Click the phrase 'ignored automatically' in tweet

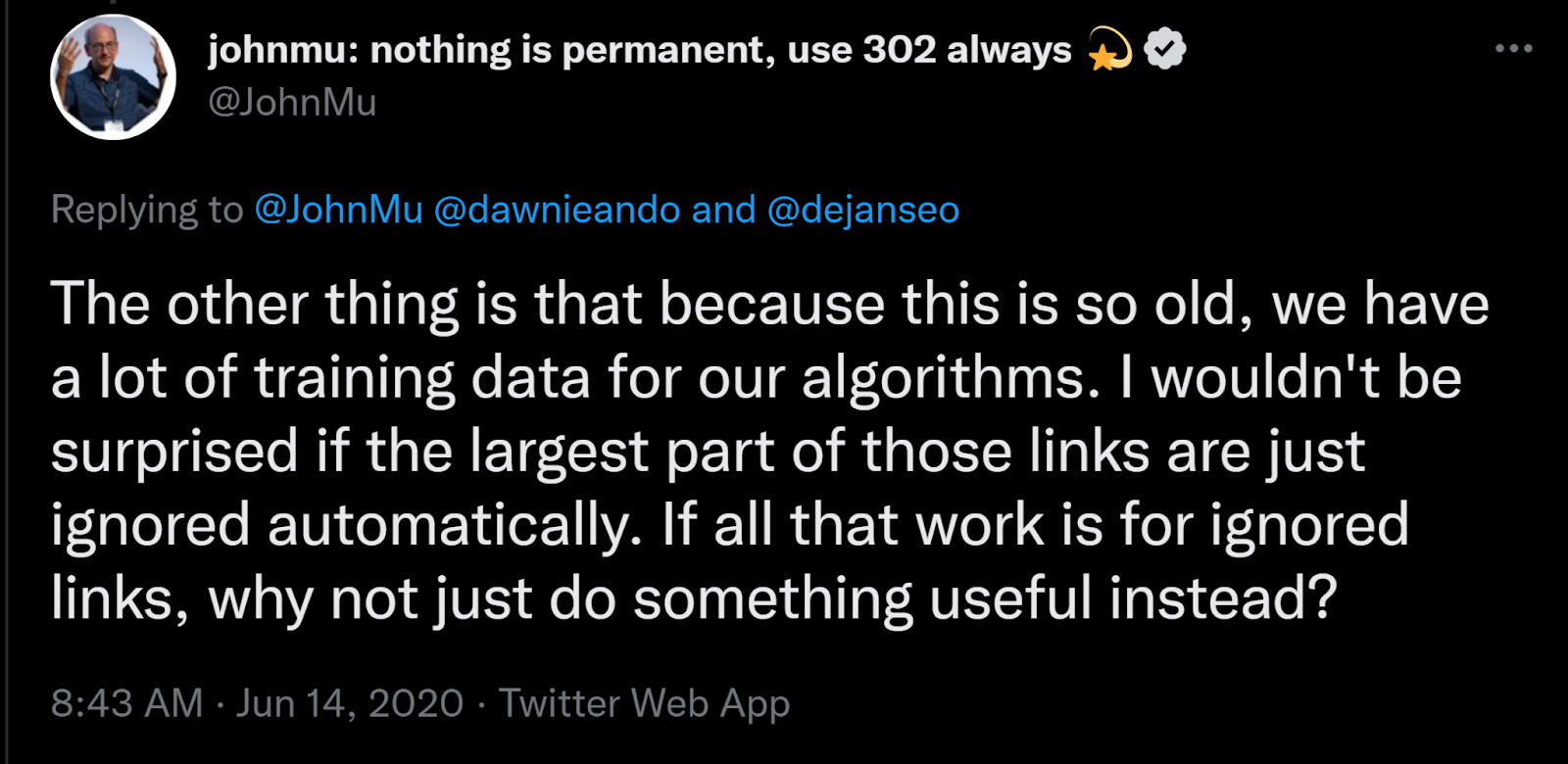pos(345,525)
